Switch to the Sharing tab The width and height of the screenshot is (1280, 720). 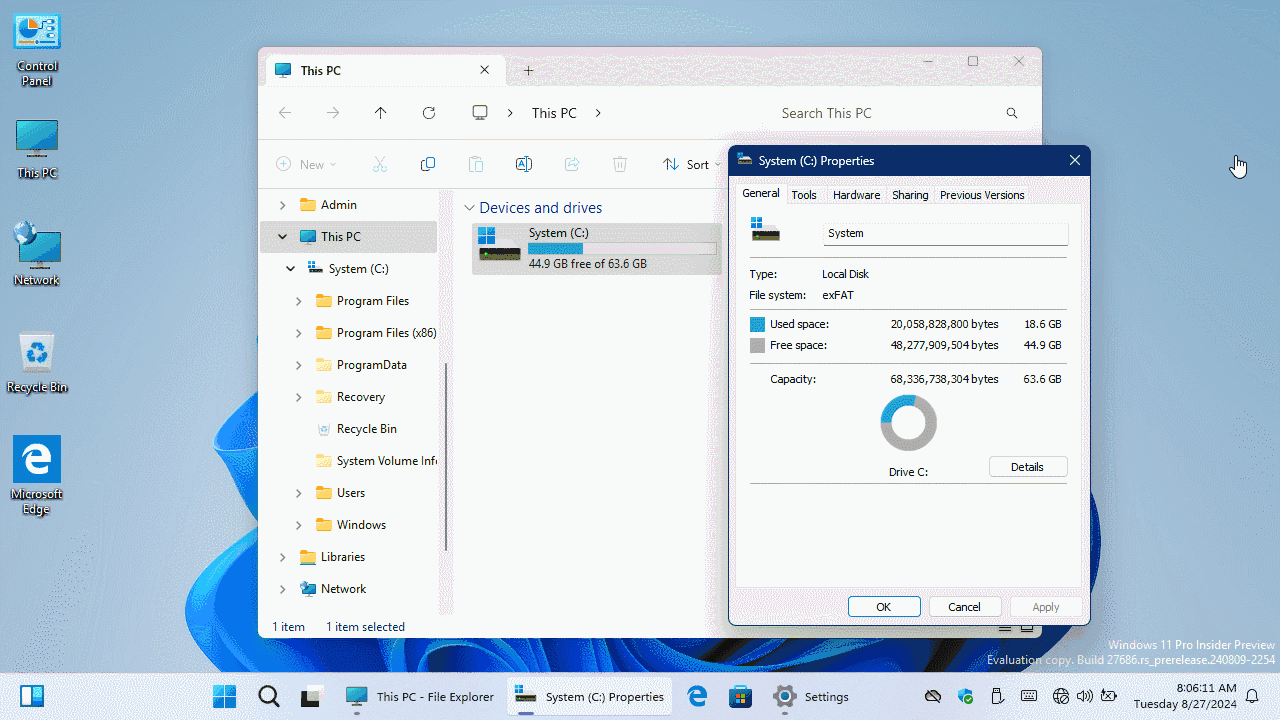click(910, 195)
